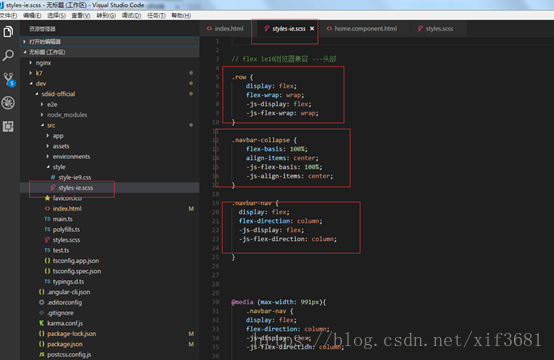Expand the environments folder
This screenshot has height=360, width=554.
pos(110,157)
